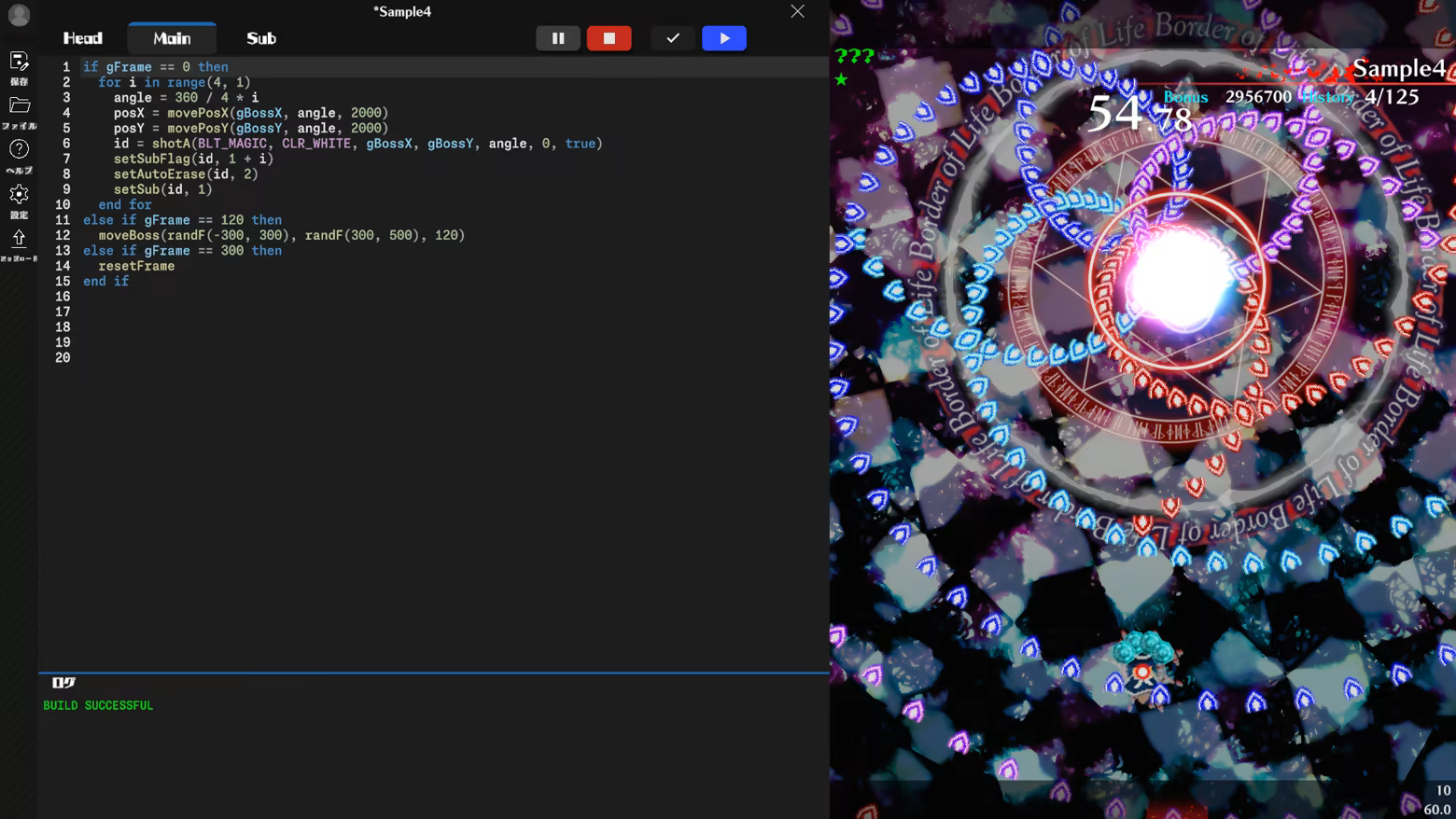Image resolution: width=1456 pixels, height=819 pixels.
Task: Click the Sample4 spell name in the game view
Action: click(x=1398, y=68)
